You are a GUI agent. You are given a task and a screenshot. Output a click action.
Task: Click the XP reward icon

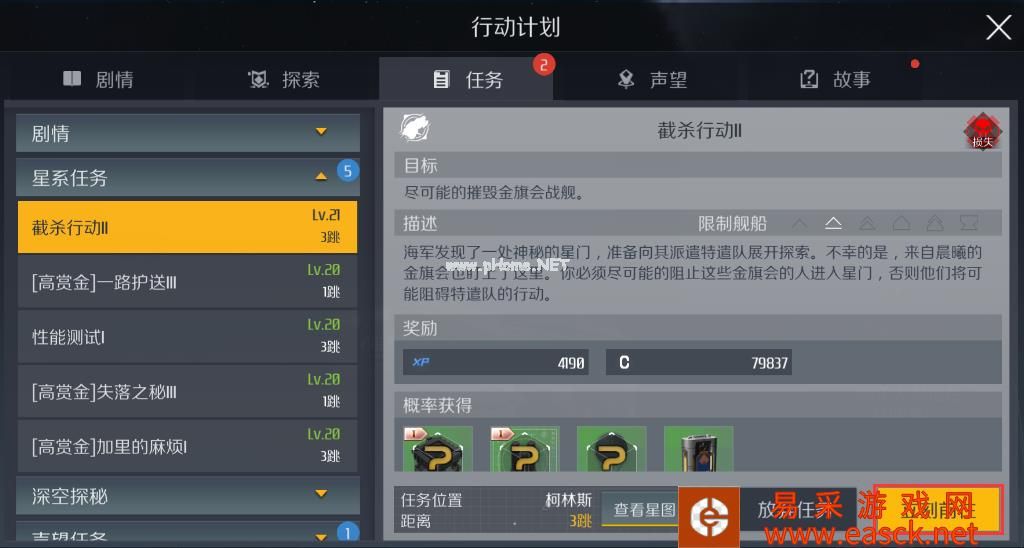(421, 362)
